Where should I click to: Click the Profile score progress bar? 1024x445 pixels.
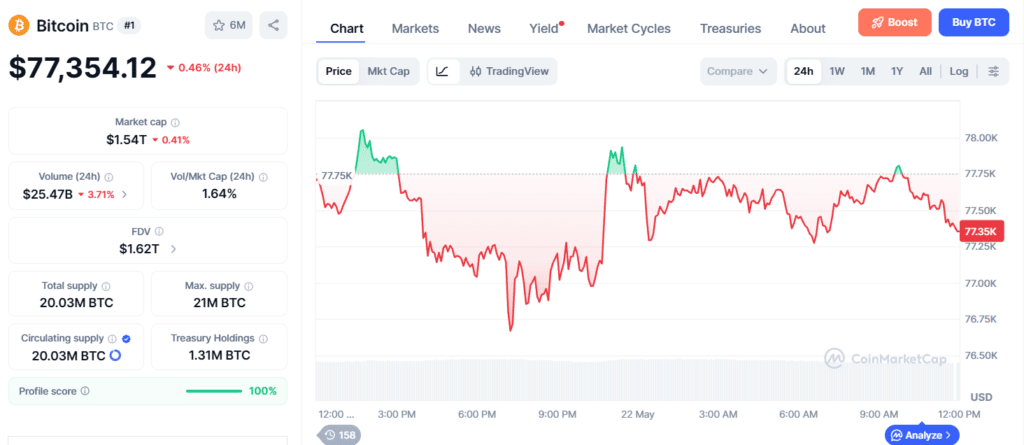214,391
